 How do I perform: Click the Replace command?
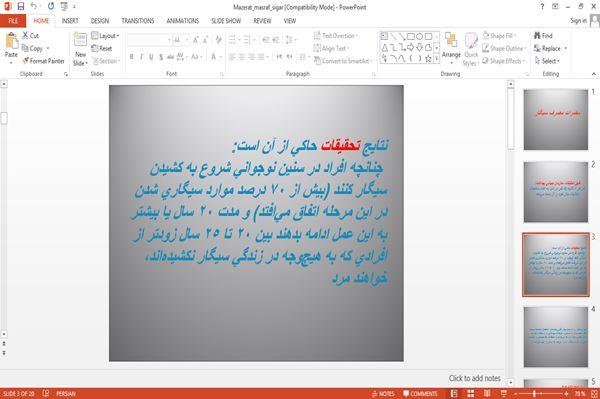(547, 48)
